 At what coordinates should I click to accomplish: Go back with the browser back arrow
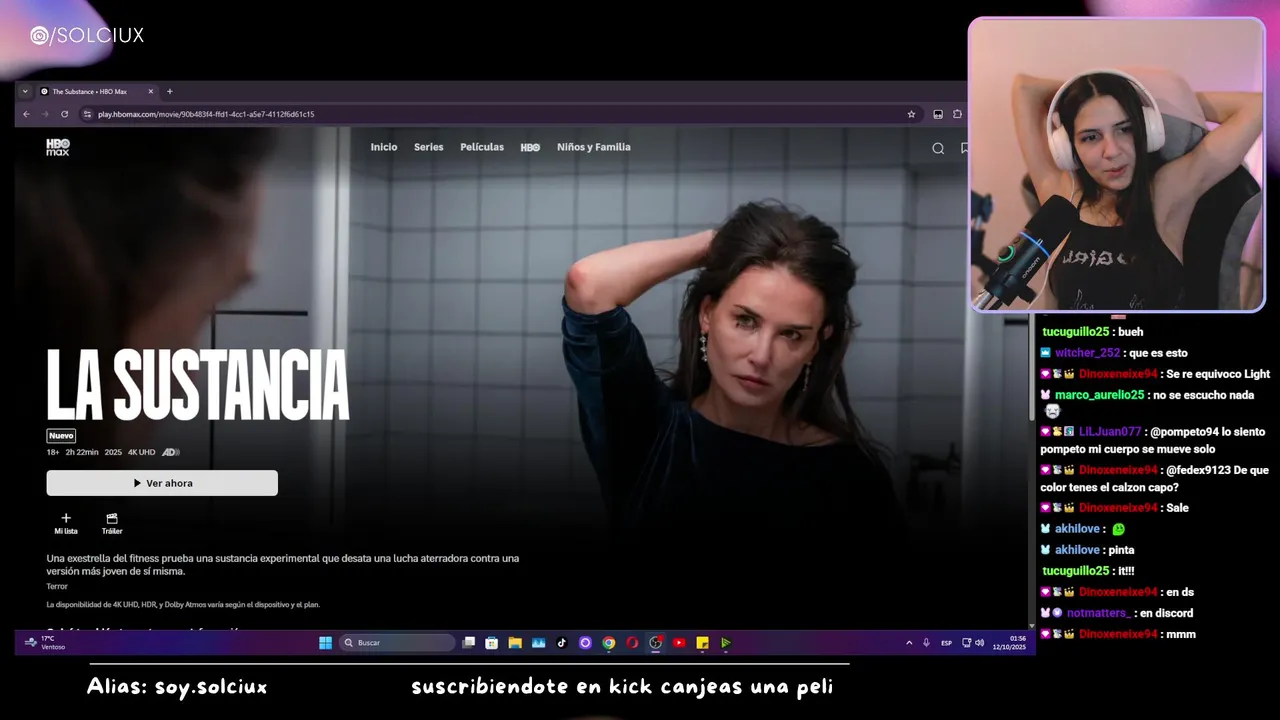click(27, 114)
